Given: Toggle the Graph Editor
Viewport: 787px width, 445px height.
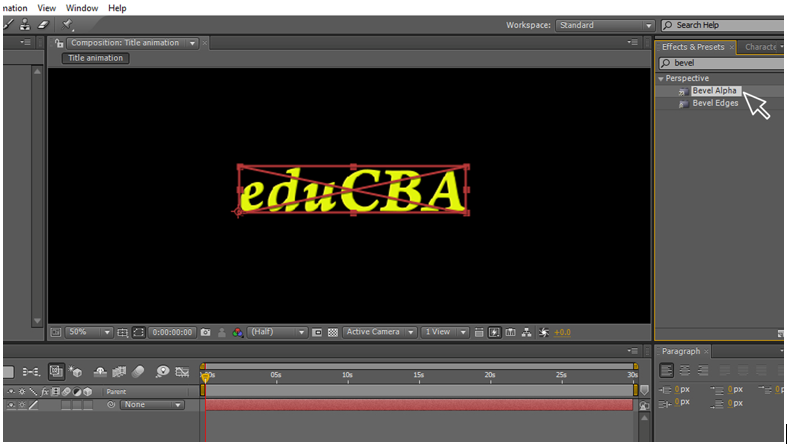Looking at the screenshot, I should pos(182,372).
